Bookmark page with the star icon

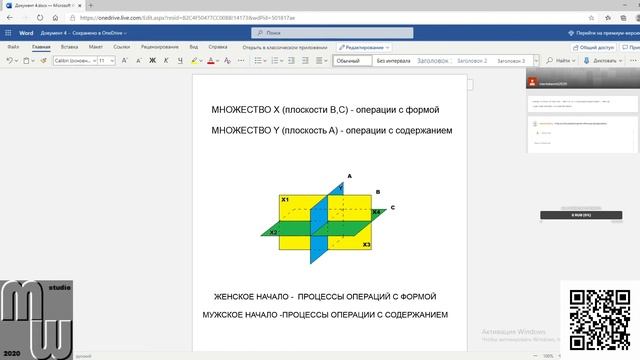[591, 18]
